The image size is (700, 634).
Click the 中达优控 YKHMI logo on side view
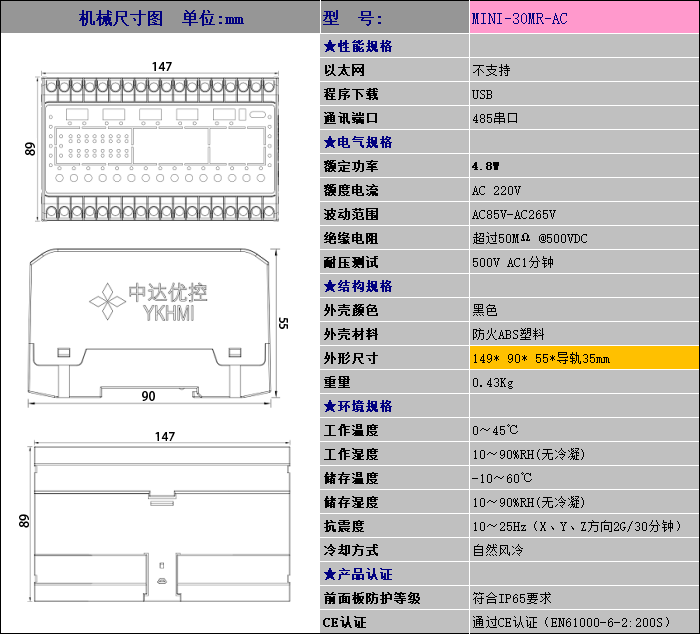pyautogui.click(x=149, y=302)
